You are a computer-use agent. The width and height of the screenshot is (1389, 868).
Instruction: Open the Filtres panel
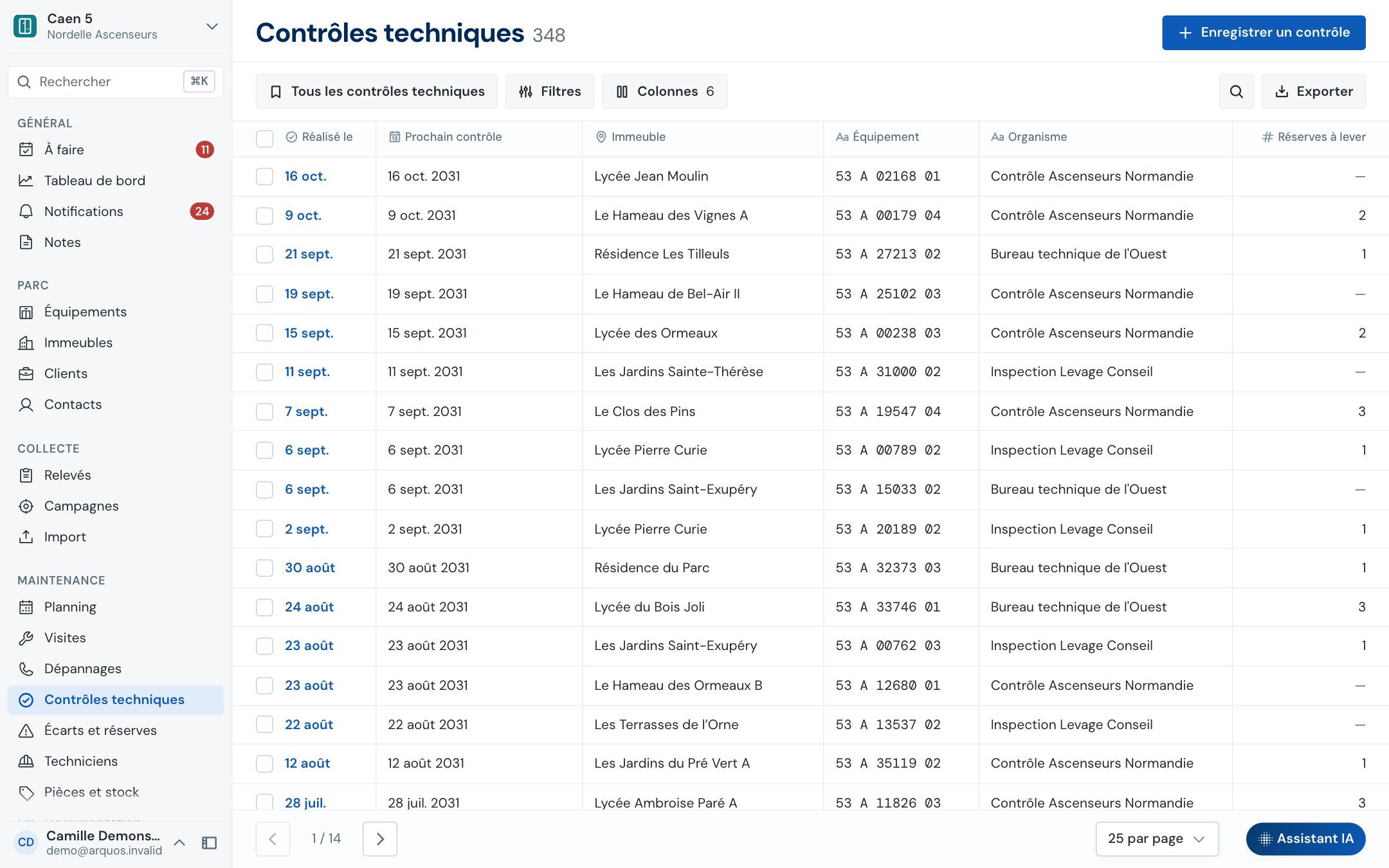[549, 91]
